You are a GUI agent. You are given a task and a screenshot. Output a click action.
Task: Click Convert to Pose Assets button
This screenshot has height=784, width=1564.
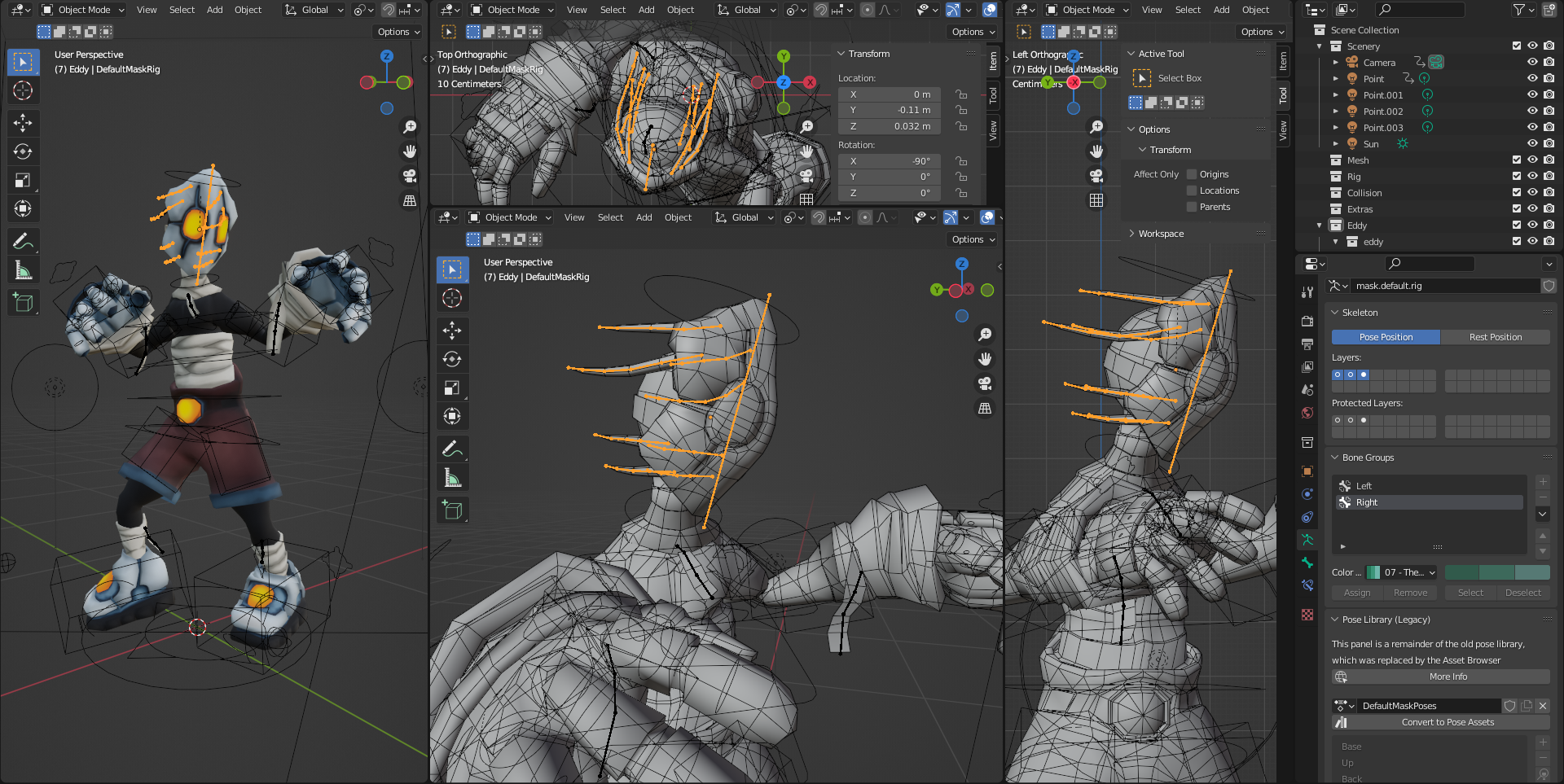tap(1448, 722)
